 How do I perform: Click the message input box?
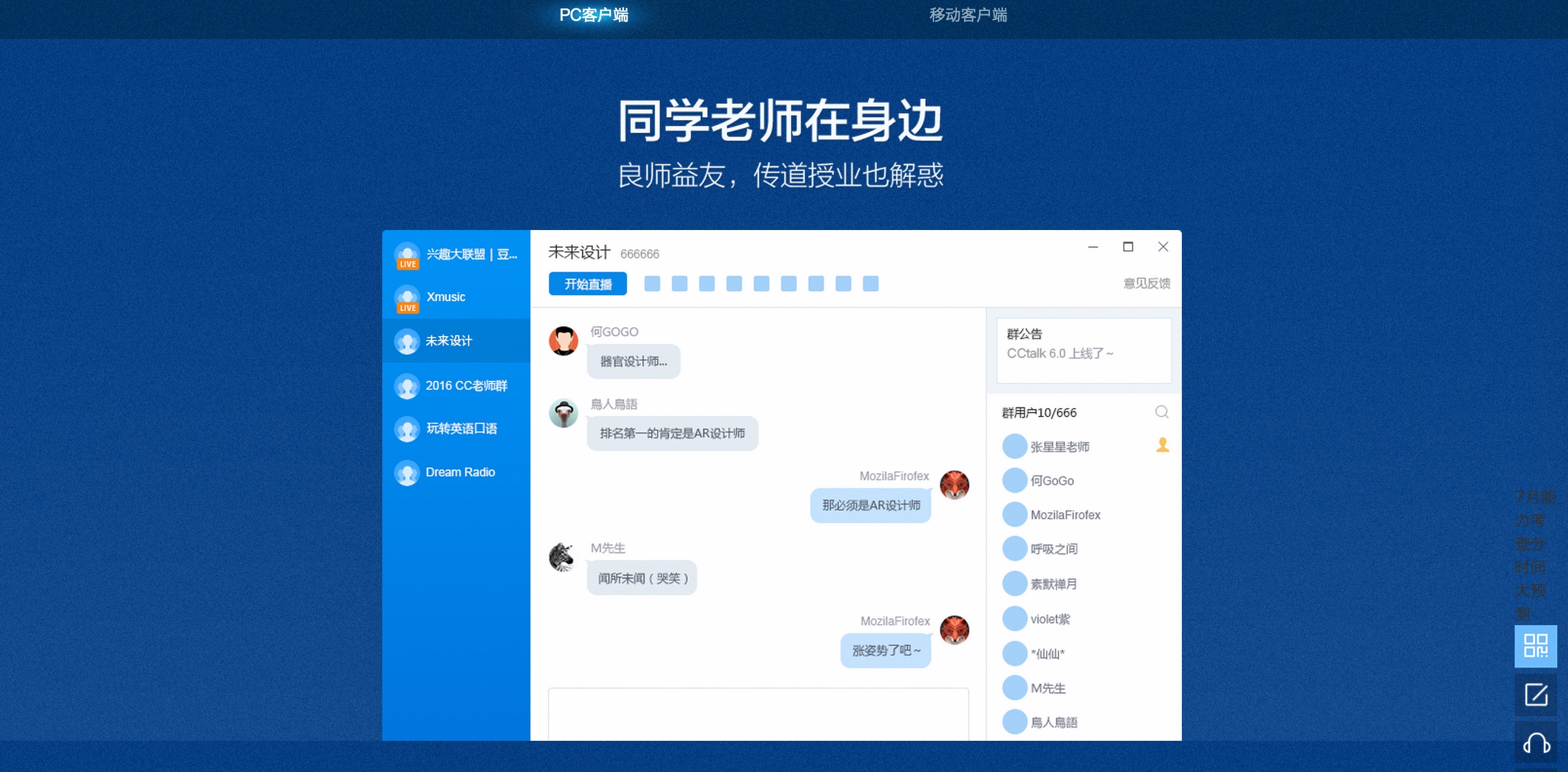(x=758, y=714)
